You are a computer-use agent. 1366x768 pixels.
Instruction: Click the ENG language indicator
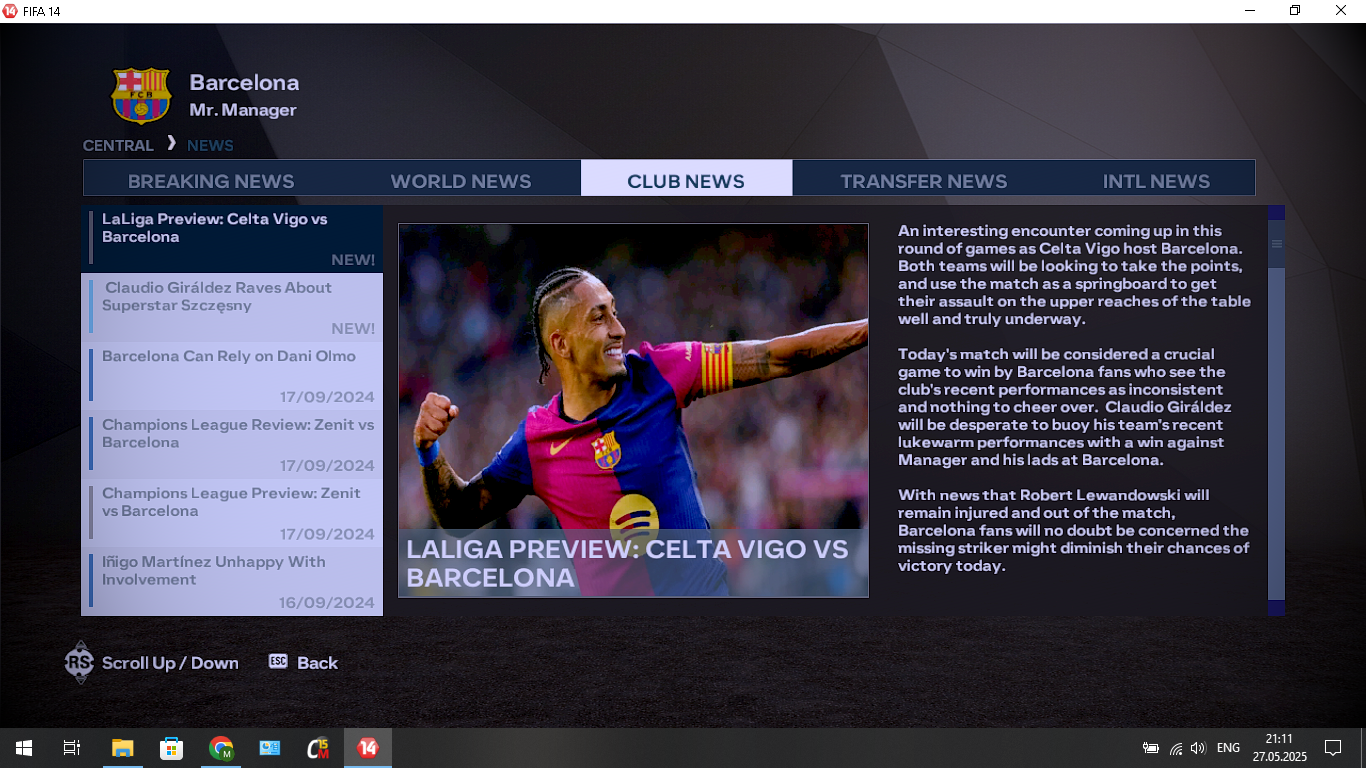click(x=1228, y=748)
